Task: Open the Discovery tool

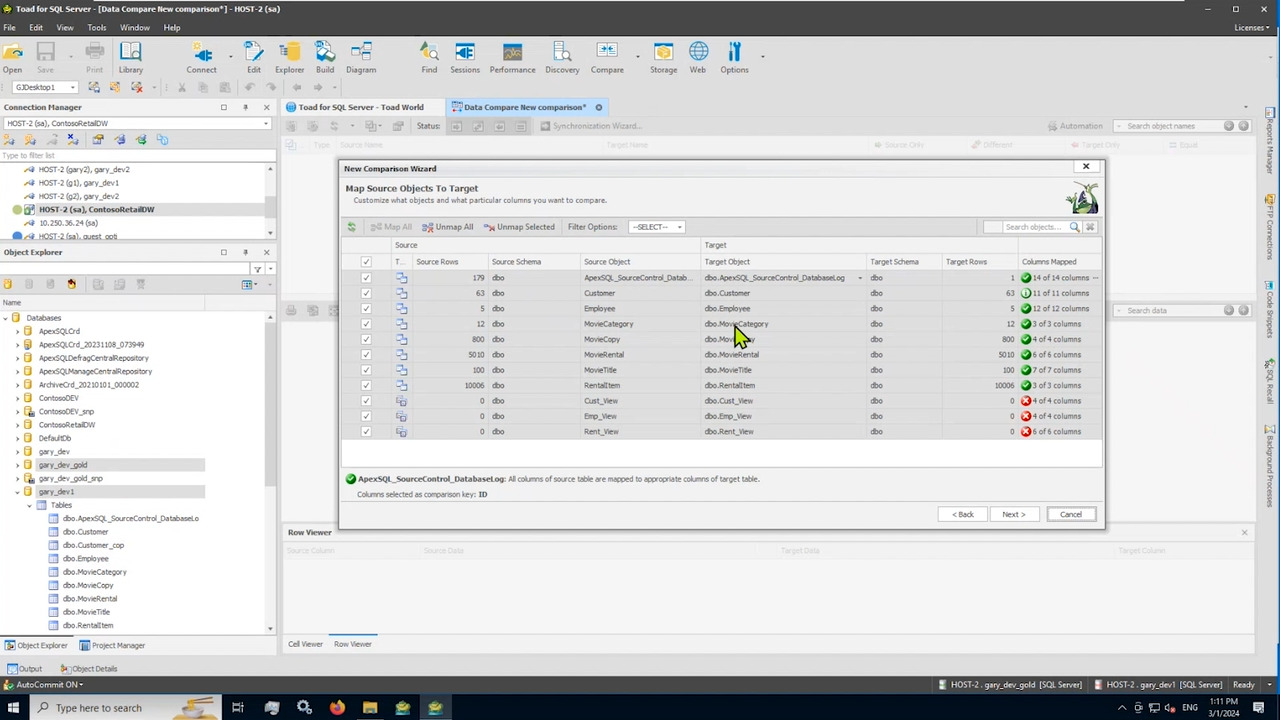Action: point(562,58)
